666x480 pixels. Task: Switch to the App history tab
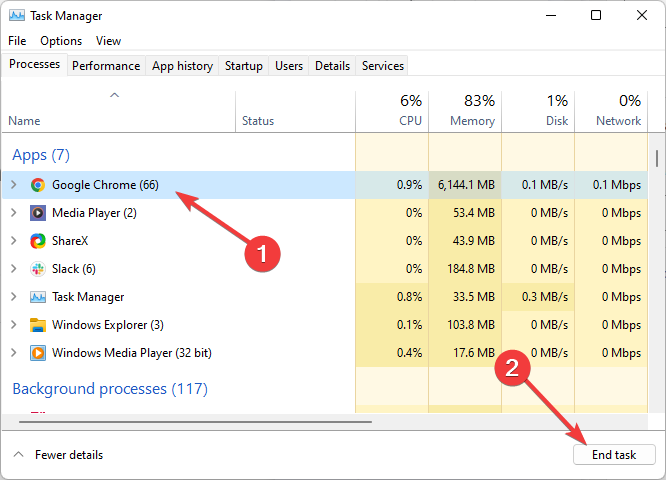point(182,66)
